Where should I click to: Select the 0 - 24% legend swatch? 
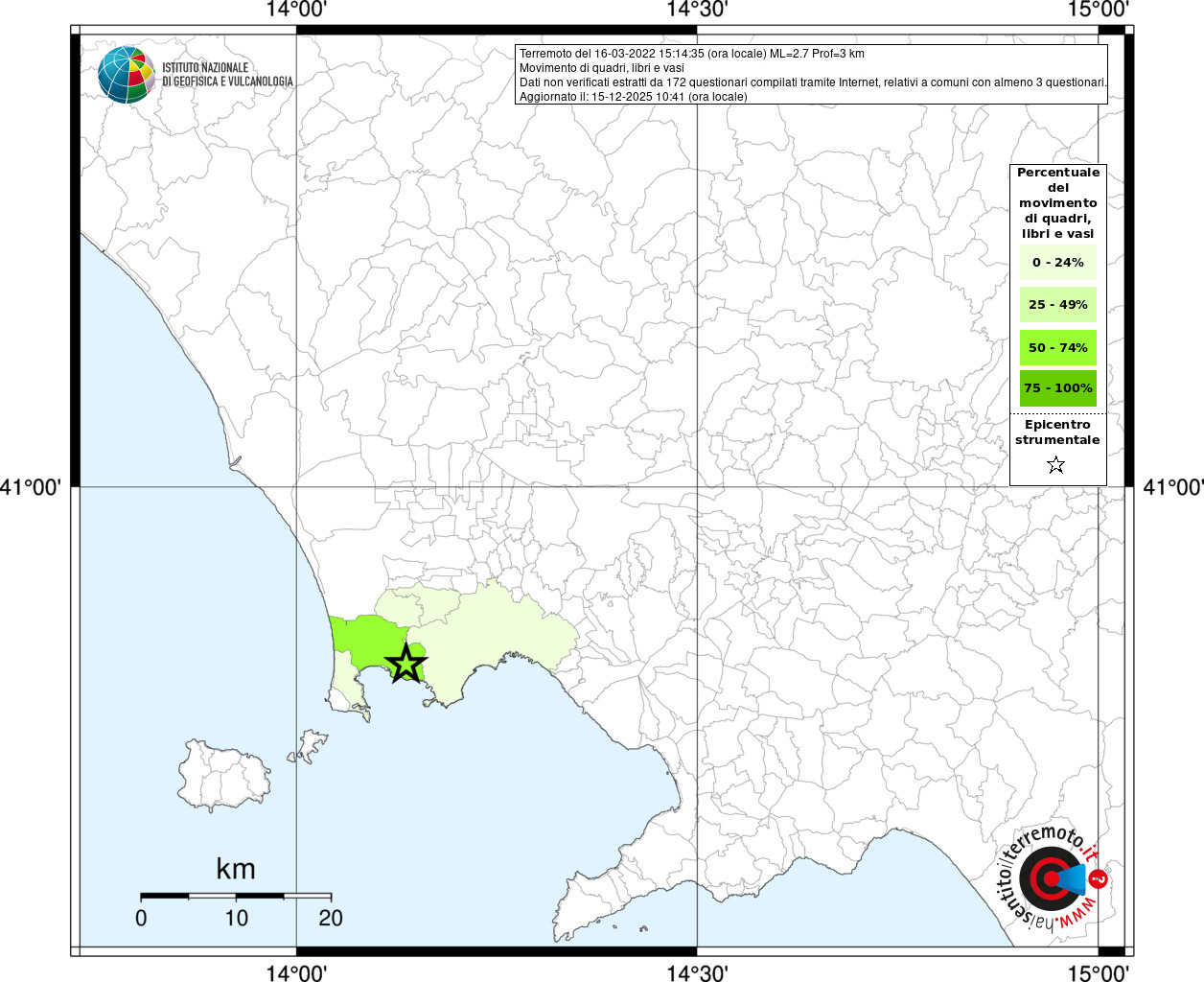pos(1058,262)
